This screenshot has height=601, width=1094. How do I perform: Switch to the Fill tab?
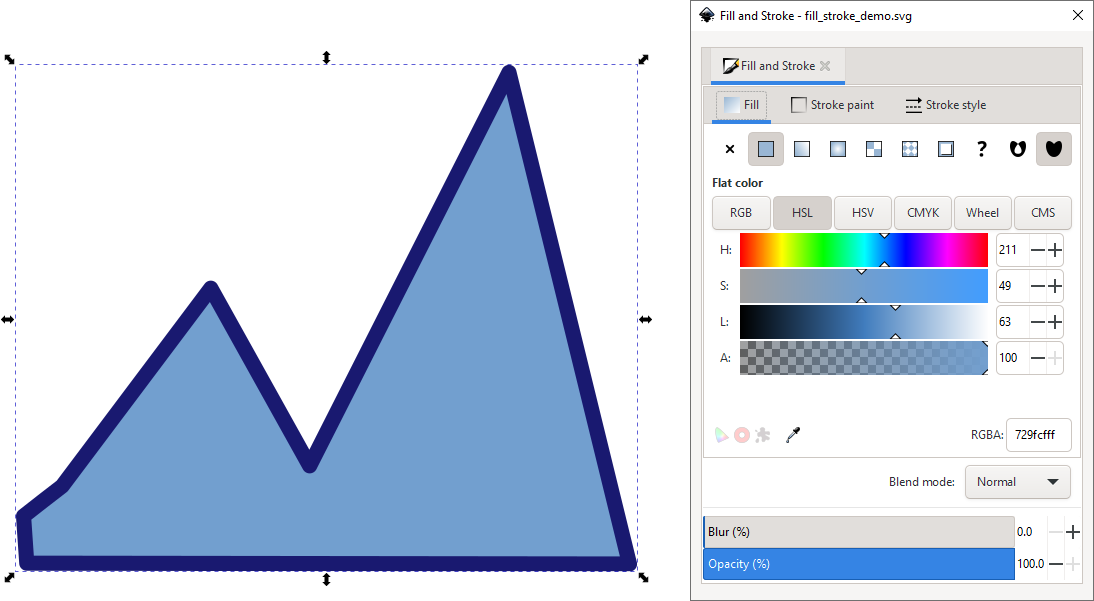pyautogui.click(x=742, y=105)
